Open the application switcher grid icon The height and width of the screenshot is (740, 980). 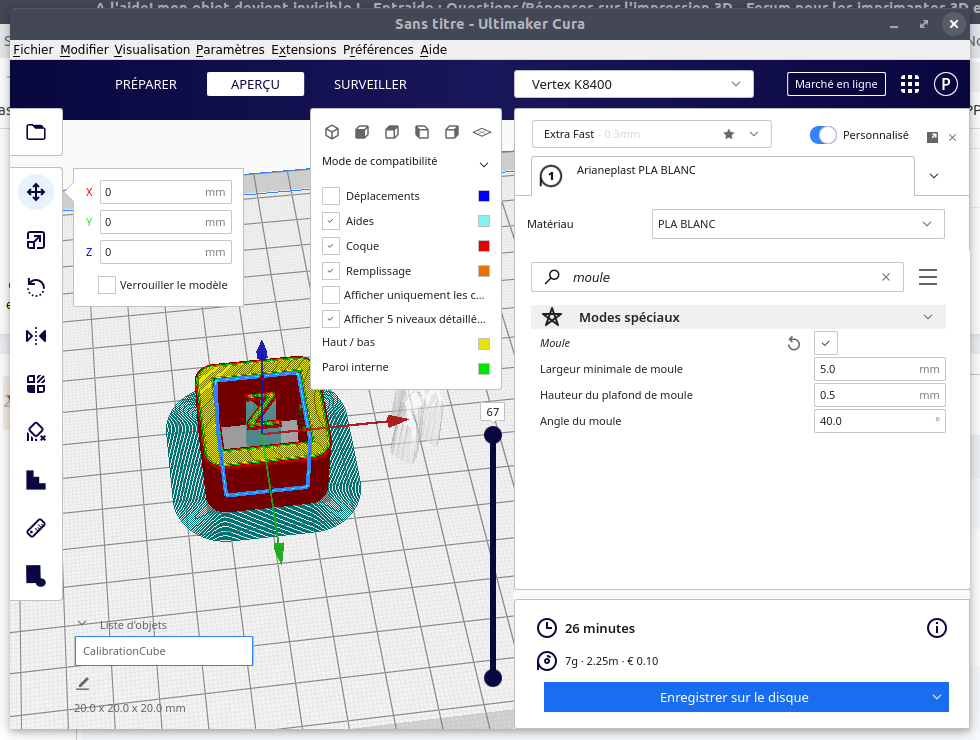tap(910, 84)
